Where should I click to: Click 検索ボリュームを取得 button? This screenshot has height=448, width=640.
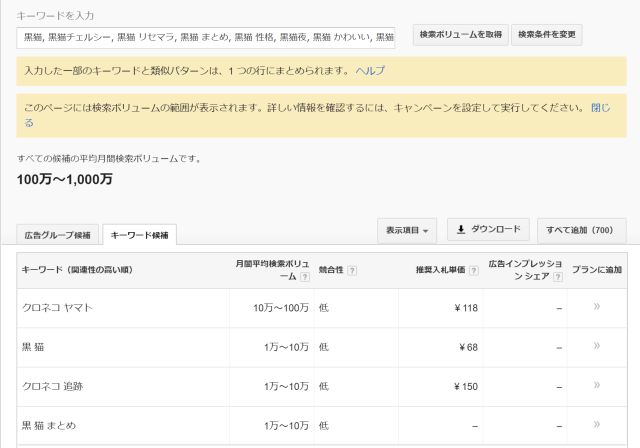(461, 35)
